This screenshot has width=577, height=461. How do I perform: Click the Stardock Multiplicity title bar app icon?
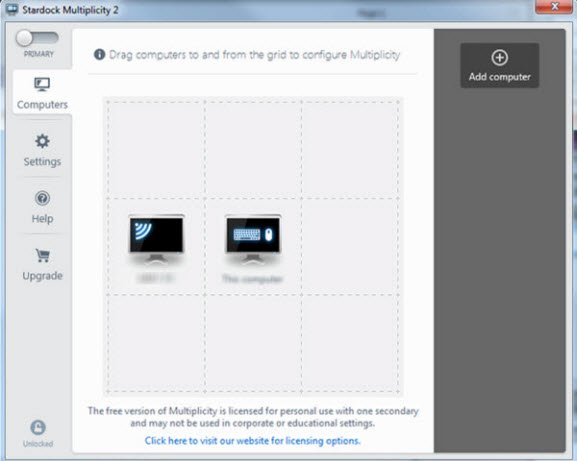point(12,10)
